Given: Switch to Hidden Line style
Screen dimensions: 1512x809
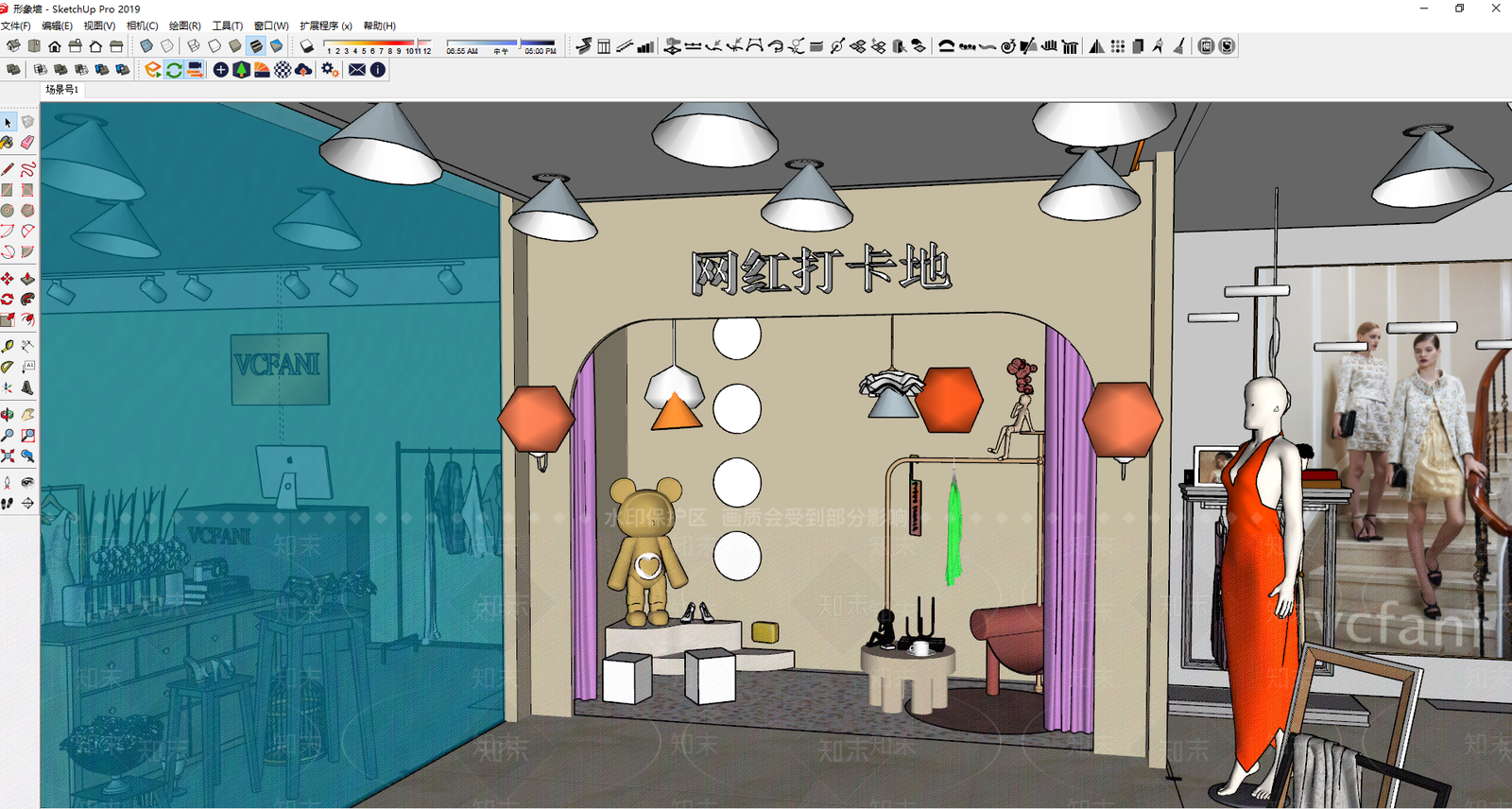Looking at the screenshot, I should point(215,45).
